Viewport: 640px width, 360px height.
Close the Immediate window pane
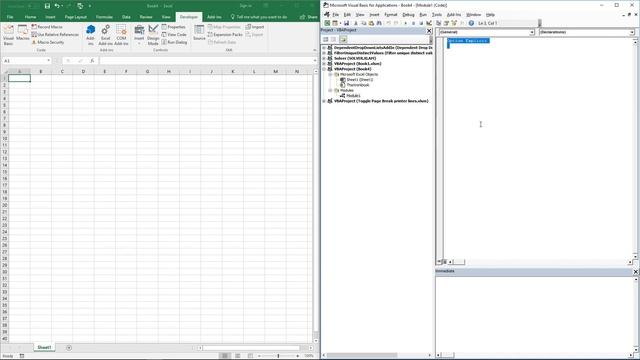pos(636,271)
